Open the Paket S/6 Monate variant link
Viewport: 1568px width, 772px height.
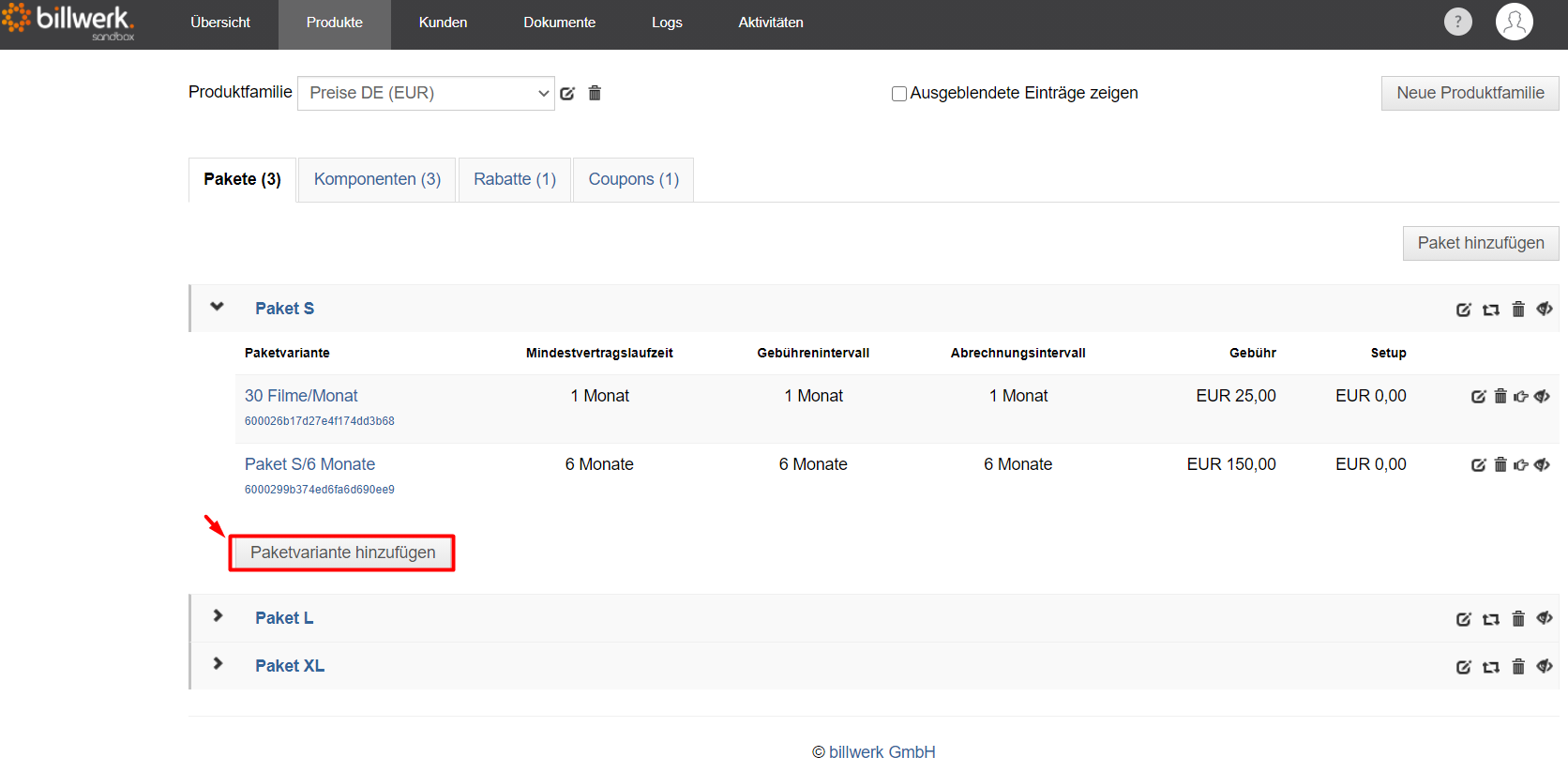tap(309, 464)
